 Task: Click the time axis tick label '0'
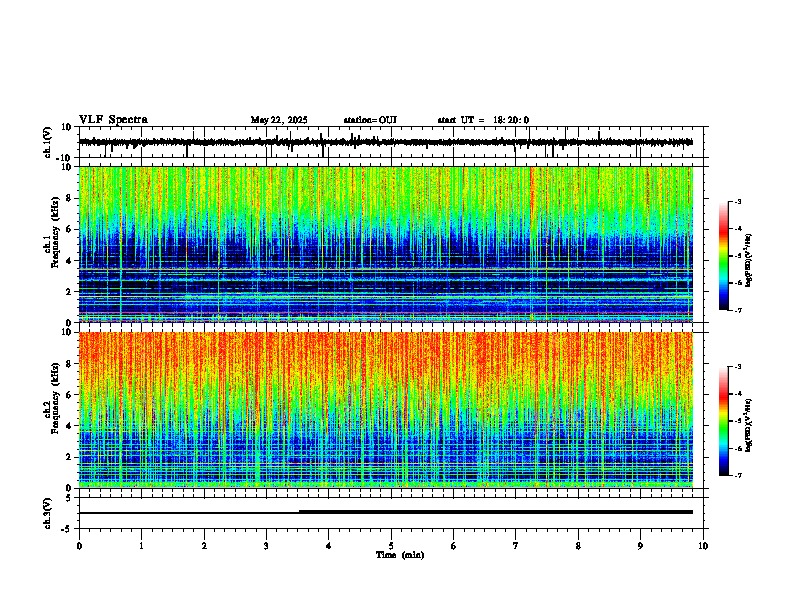(x=79, y=546)
